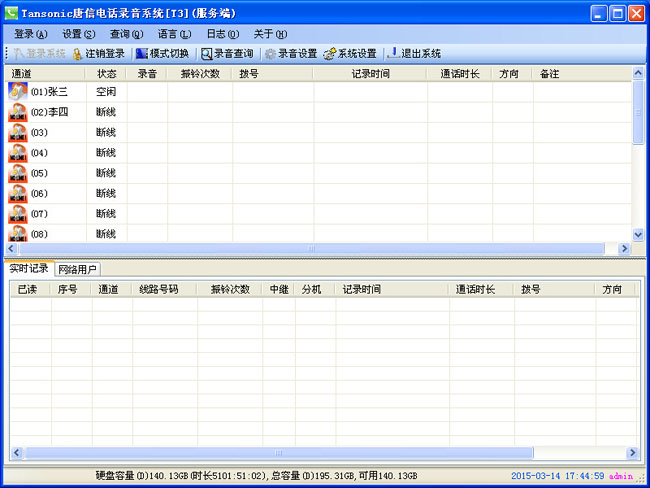Open the 登录(A) menu
The image size is (650, 488).
coord(31,34)
